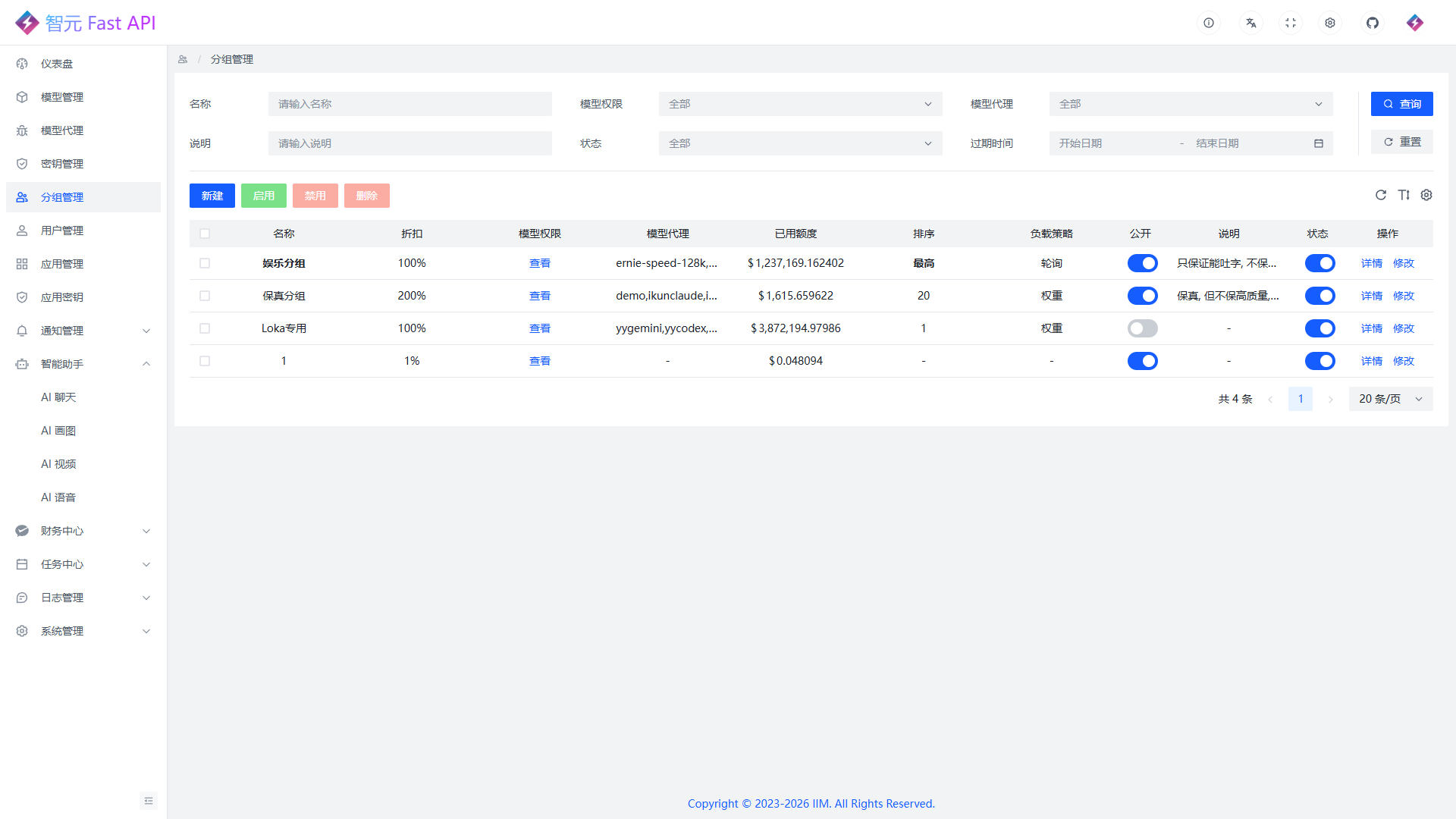The height and width of the screenshot is (819, 1456).
Task: Enable the 公开 switch for Loka专用
Action: (1142, 328)
